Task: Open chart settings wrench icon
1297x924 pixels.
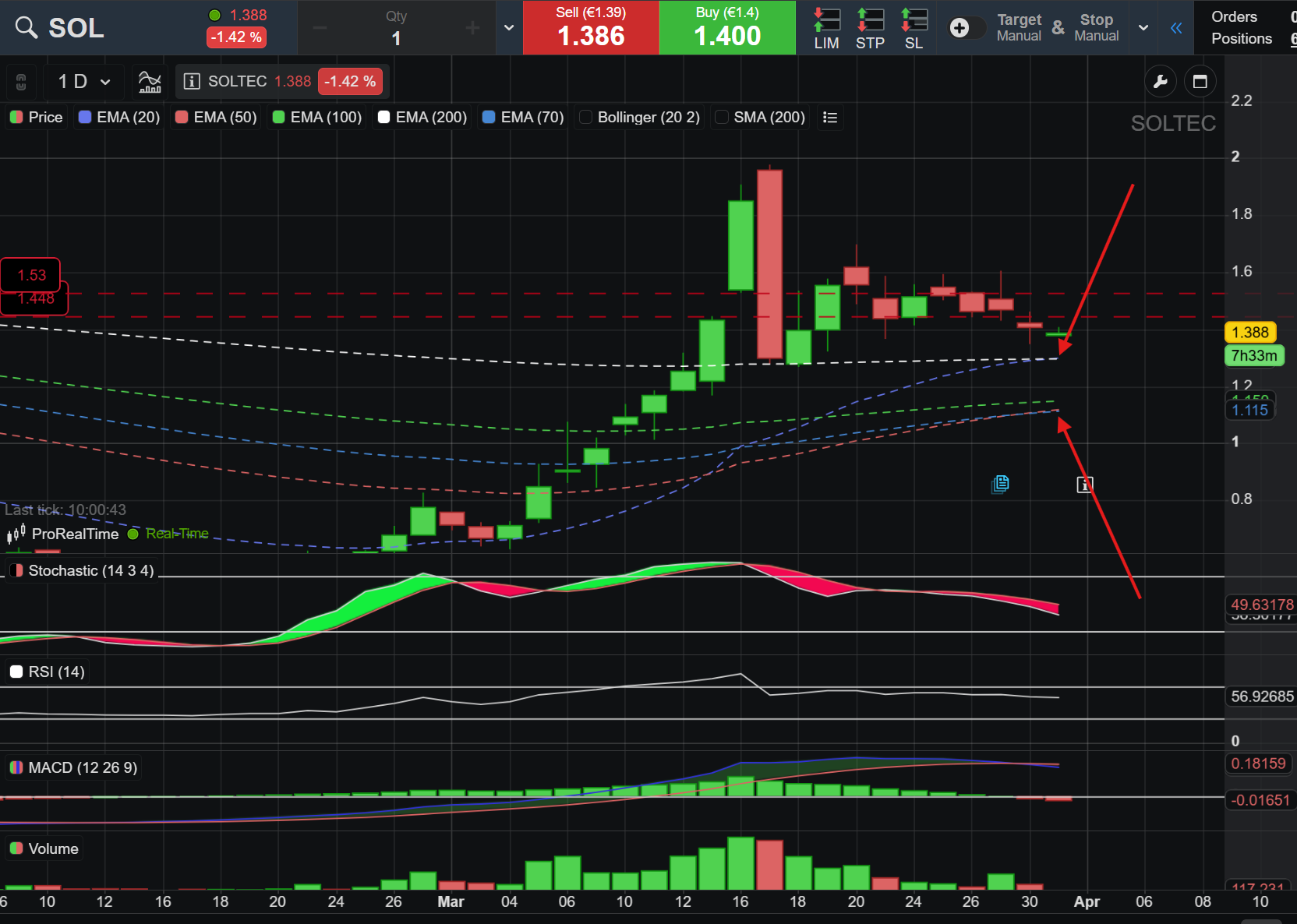Action: coord(1160,81)
